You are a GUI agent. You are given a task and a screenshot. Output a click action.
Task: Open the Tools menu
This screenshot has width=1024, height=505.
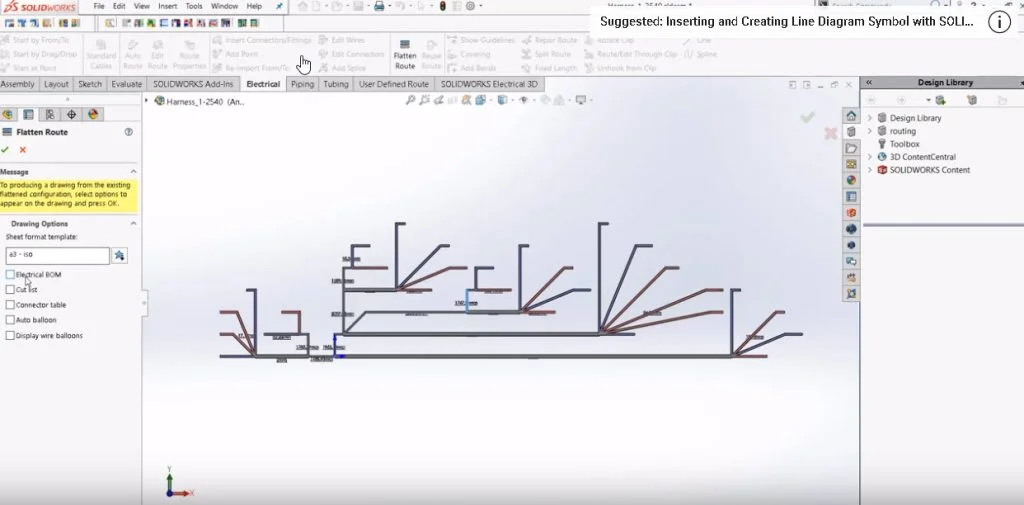pos(194,6)
